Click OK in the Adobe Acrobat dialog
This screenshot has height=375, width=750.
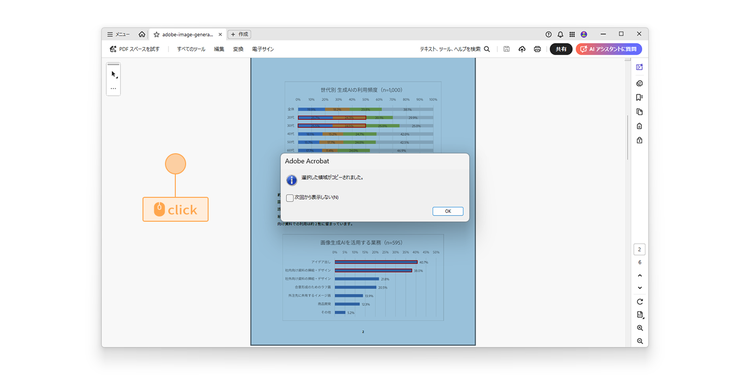click(x=448, y=211)
